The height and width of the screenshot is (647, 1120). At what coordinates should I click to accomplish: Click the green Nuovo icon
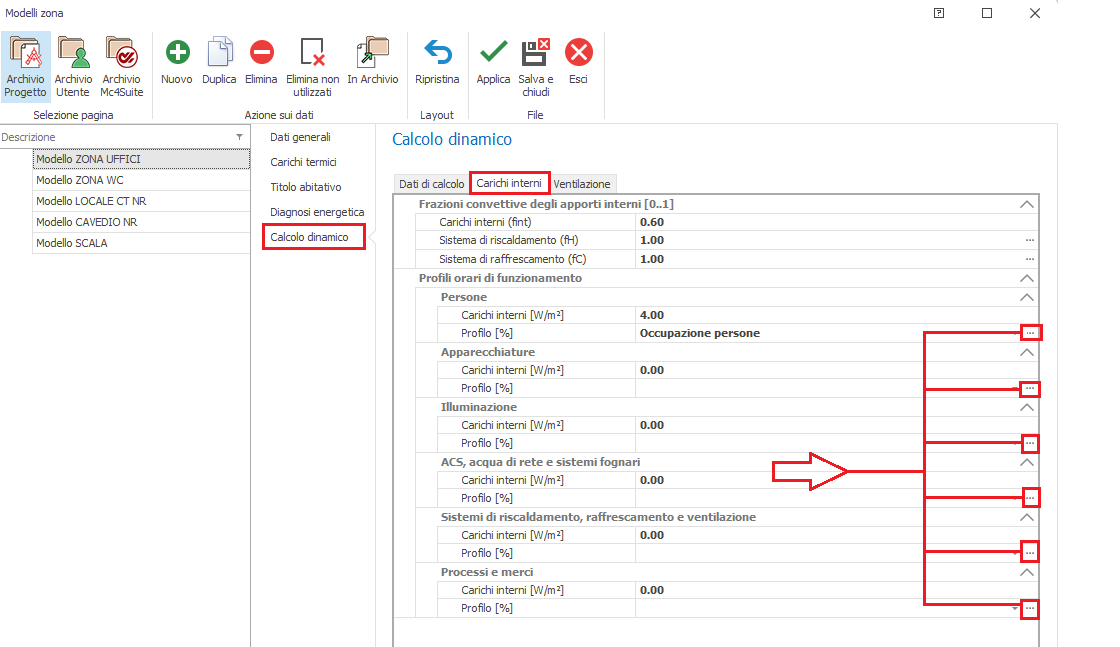coord(177,52)
